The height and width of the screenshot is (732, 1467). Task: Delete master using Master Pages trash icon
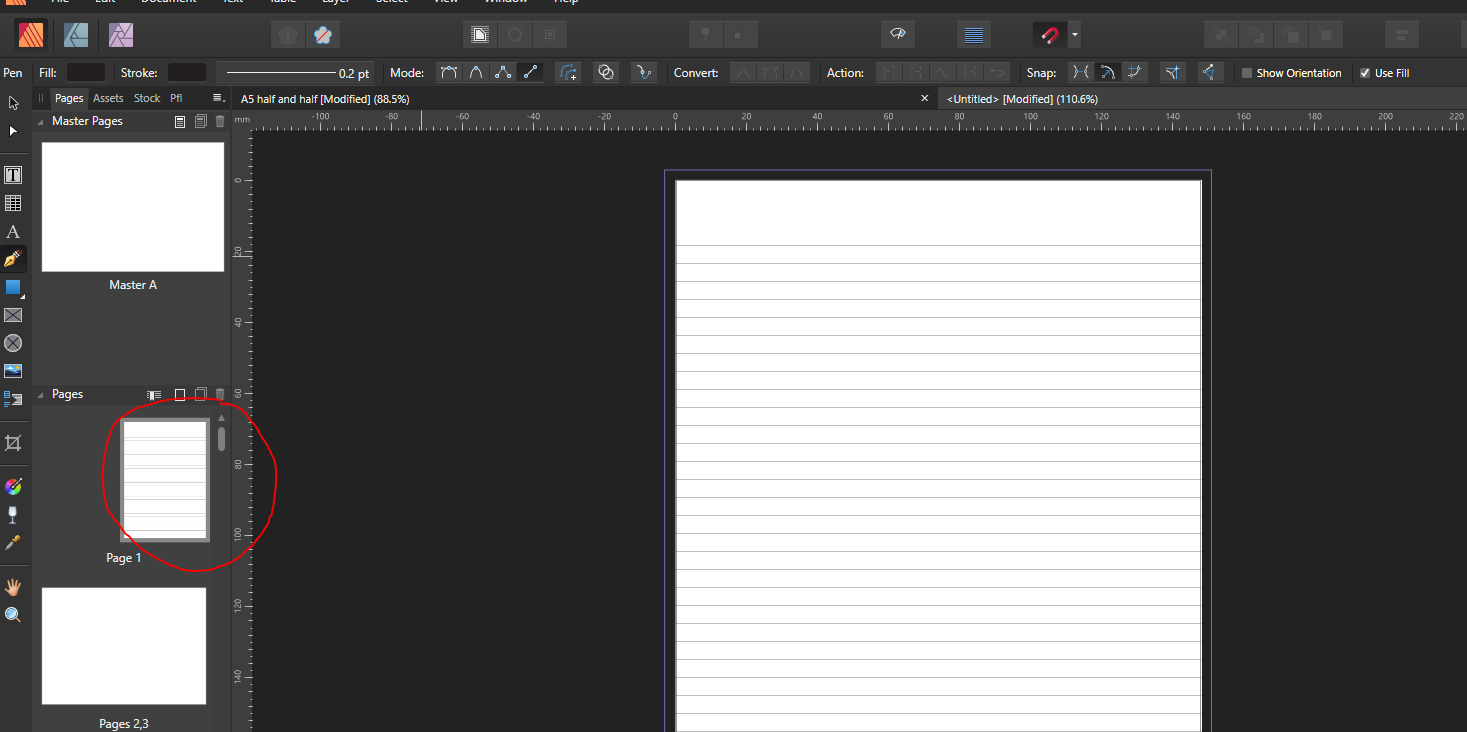[x=220, y=121]
